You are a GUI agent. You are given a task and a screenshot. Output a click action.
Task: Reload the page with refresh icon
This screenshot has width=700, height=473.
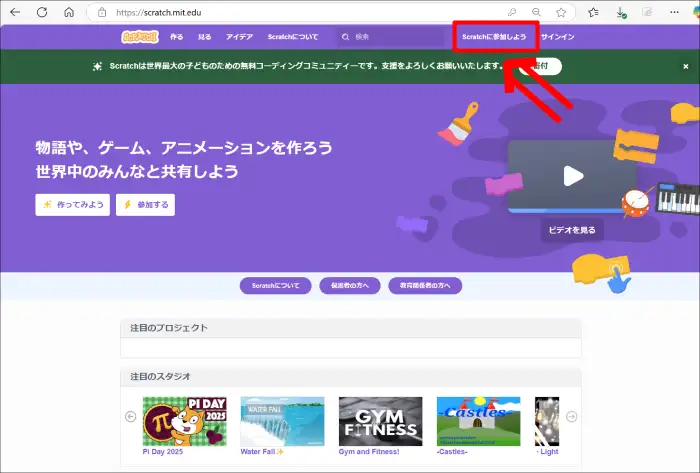42,12
